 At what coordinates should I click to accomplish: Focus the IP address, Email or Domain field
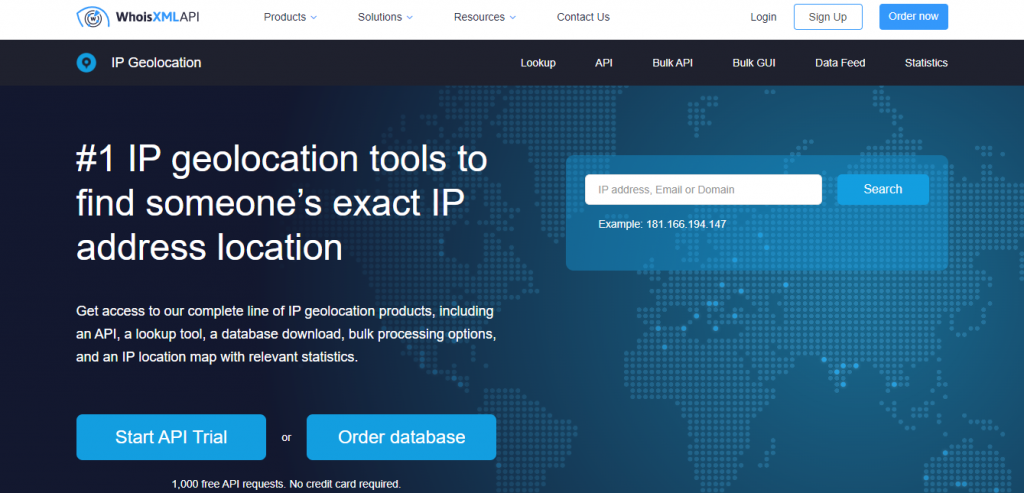tap(703, 189)
